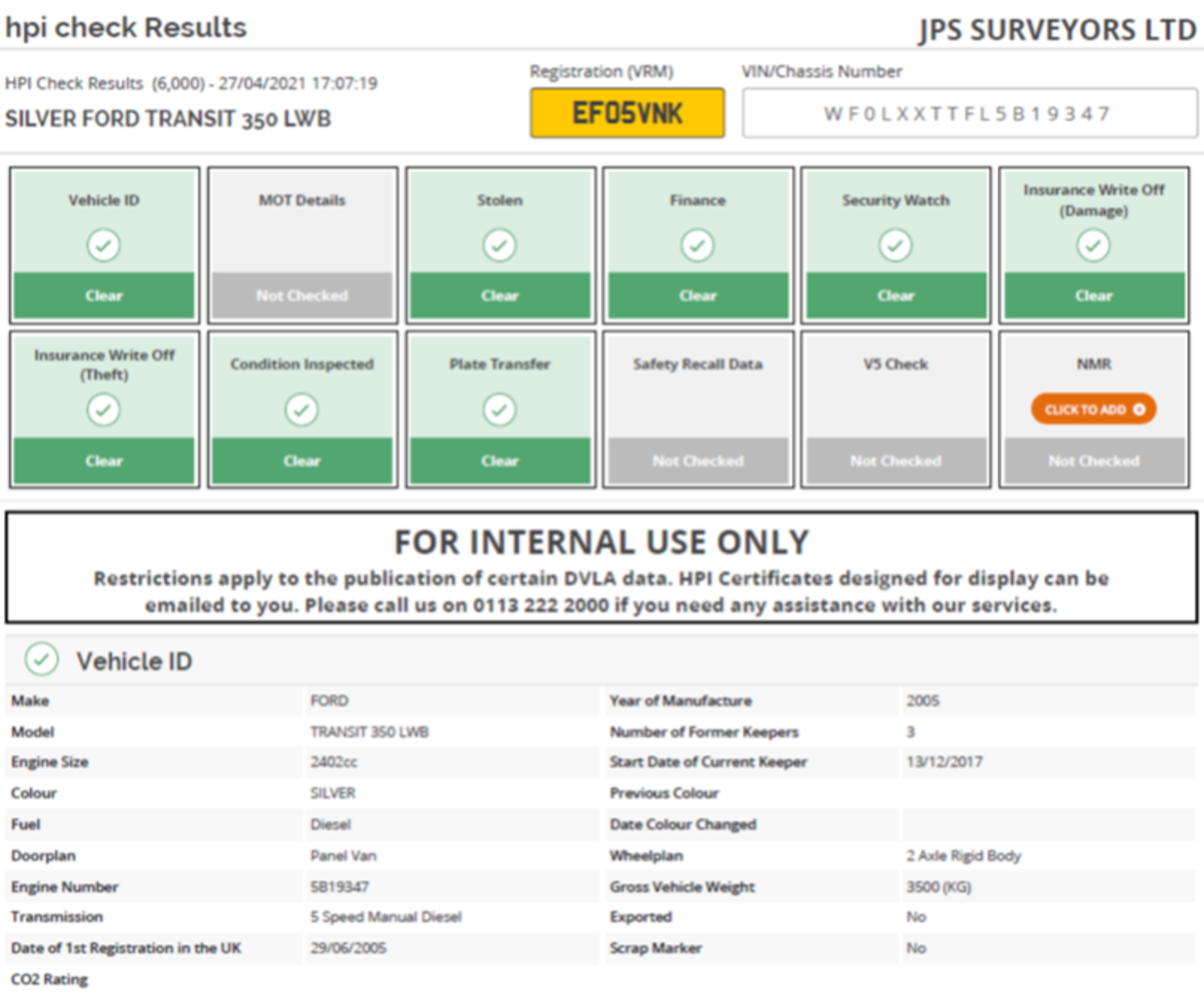Click the Finance card checkmark icon
The image size is (1204, 1004).
tap(697, 245)
